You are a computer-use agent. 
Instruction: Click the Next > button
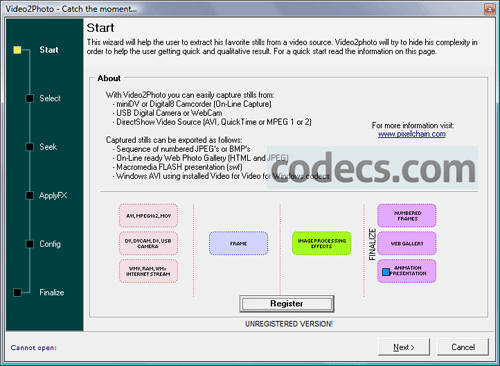(404, 347)
